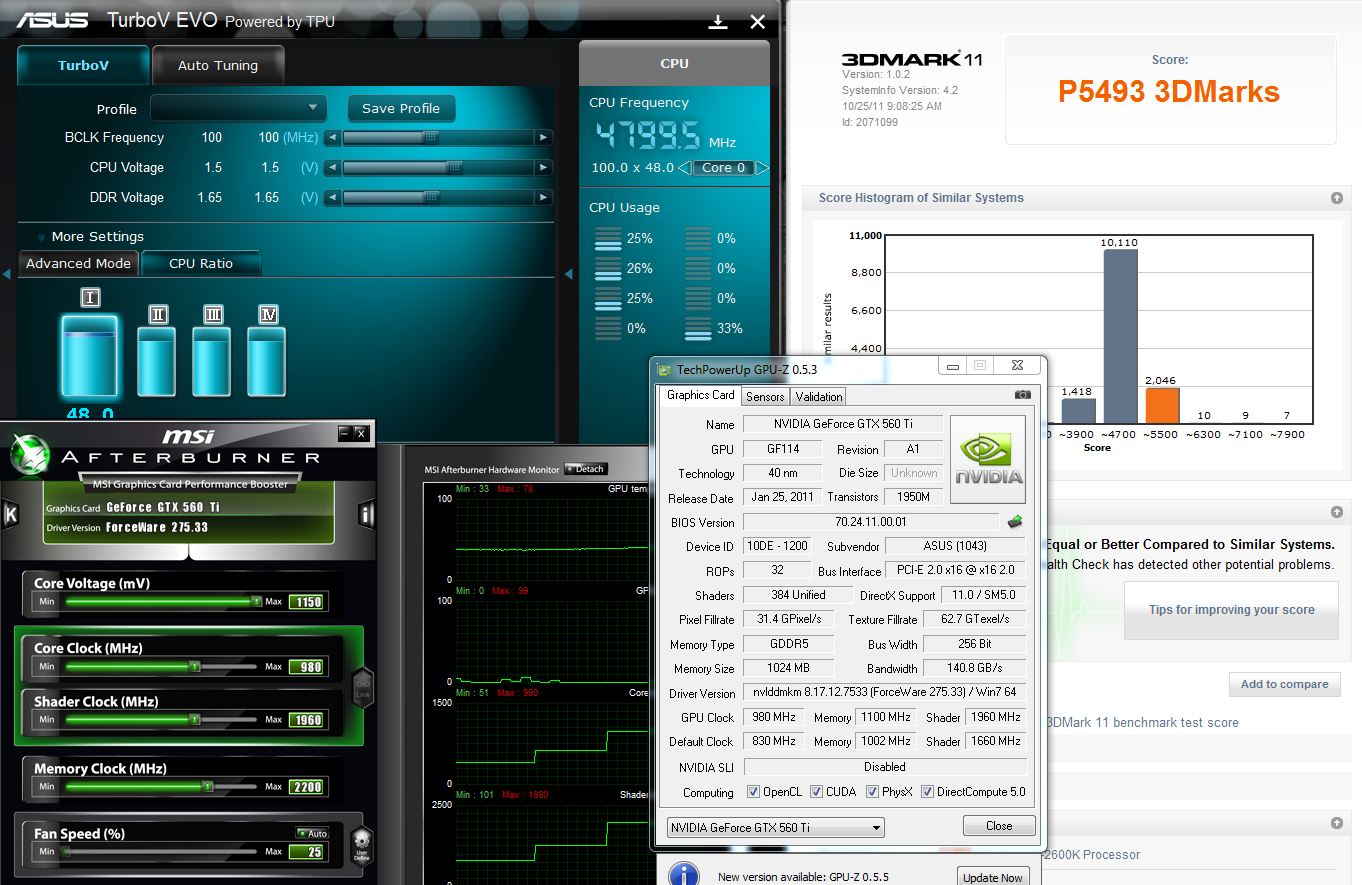Click the GPU-Z update info icon
Screen dimensions: 1362x885
coord(683,874)
